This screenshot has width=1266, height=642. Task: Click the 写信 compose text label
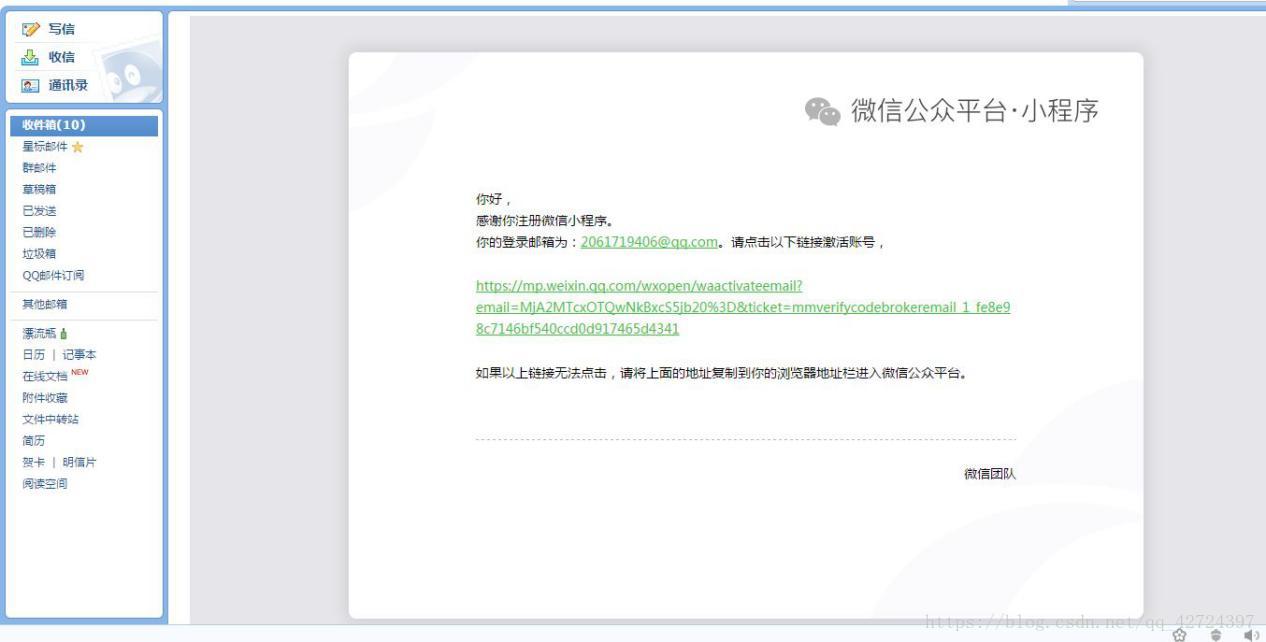(x=62, y=30)
